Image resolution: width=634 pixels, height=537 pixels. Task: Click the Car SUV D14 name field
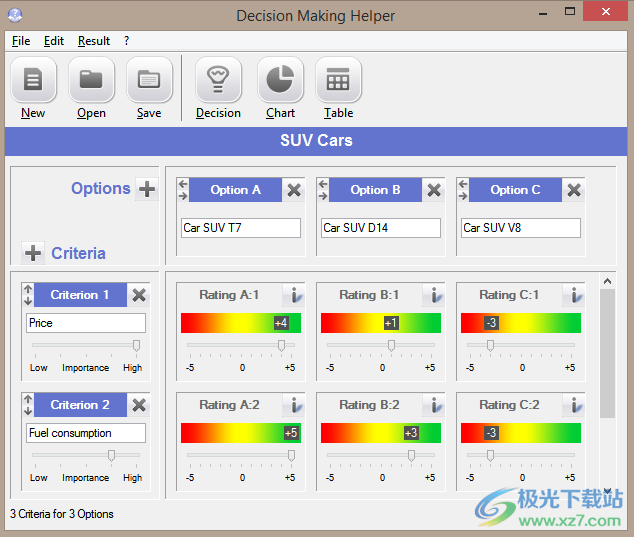380,228
